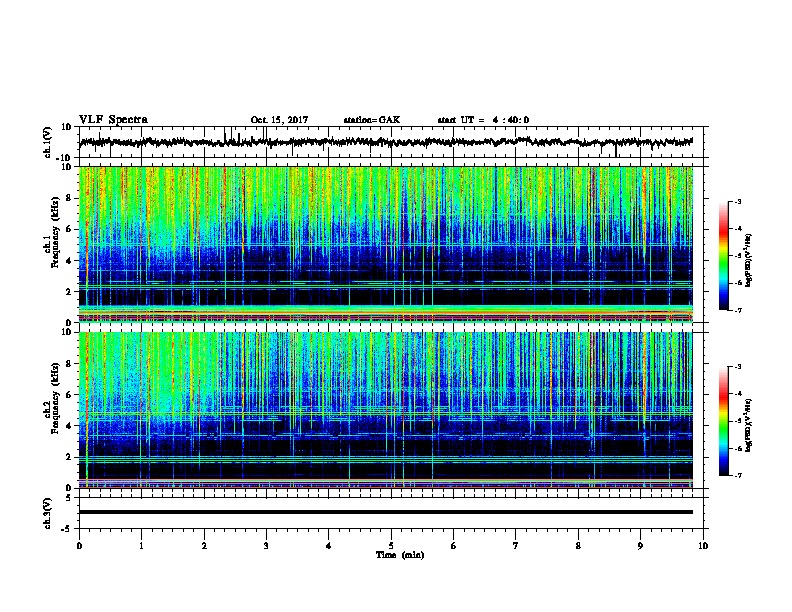Click the ch.1 voltage waveform trace
The height and width of the screenshot is (612, 792).
click(386, 142)
